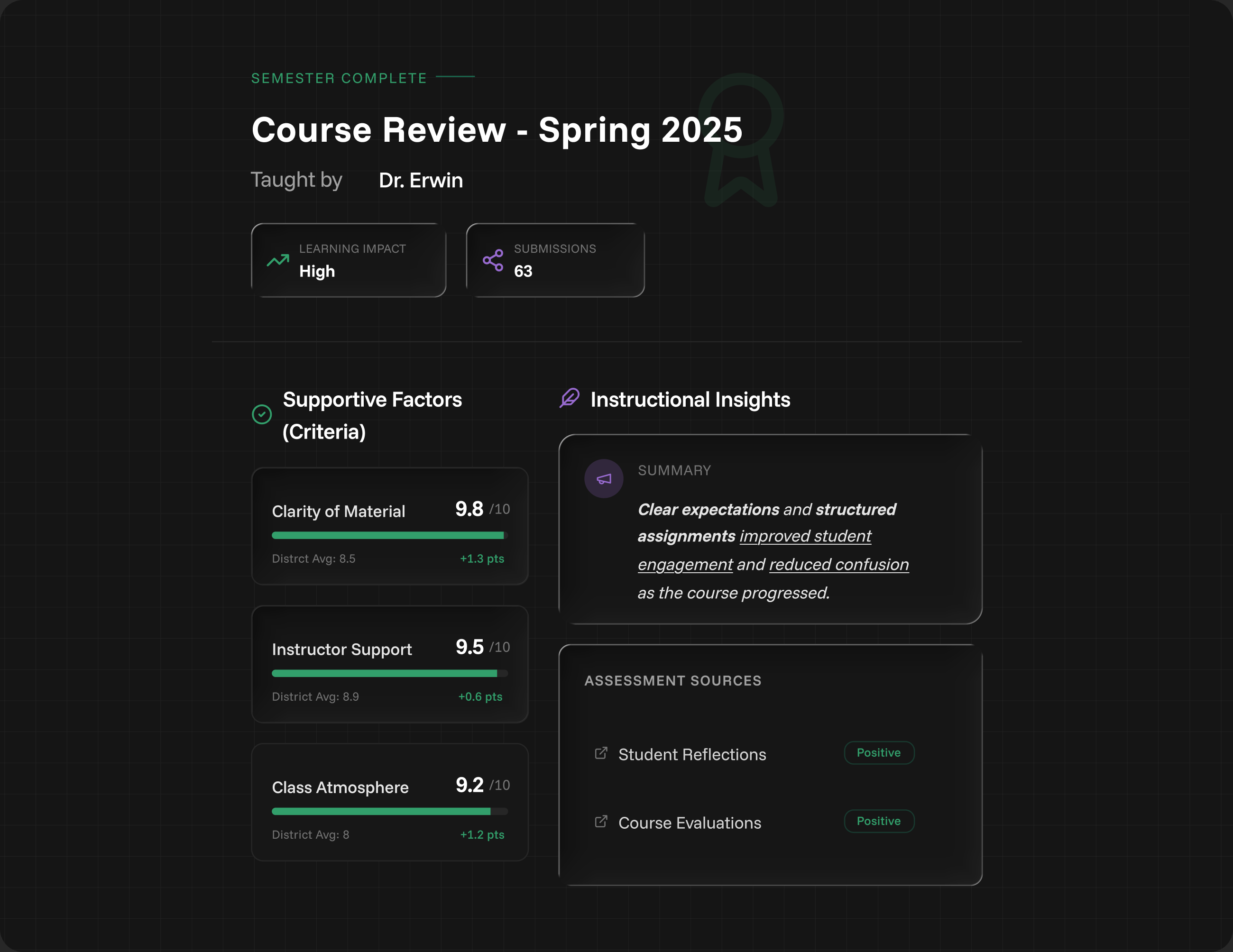Click the Clarity of Material progress bar

[389, 535]
